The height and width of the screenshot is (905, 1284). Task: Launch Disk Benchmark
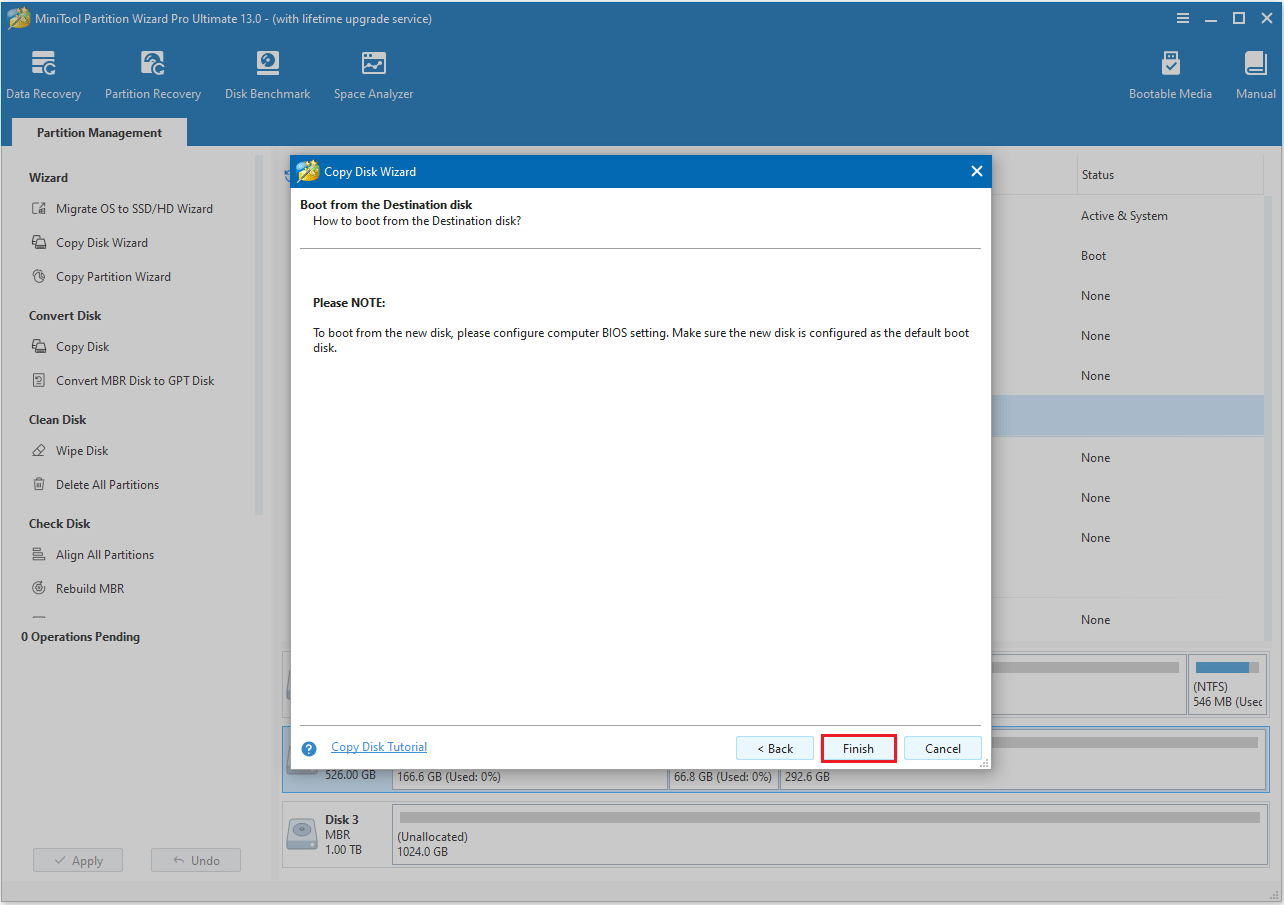point(267,72)
